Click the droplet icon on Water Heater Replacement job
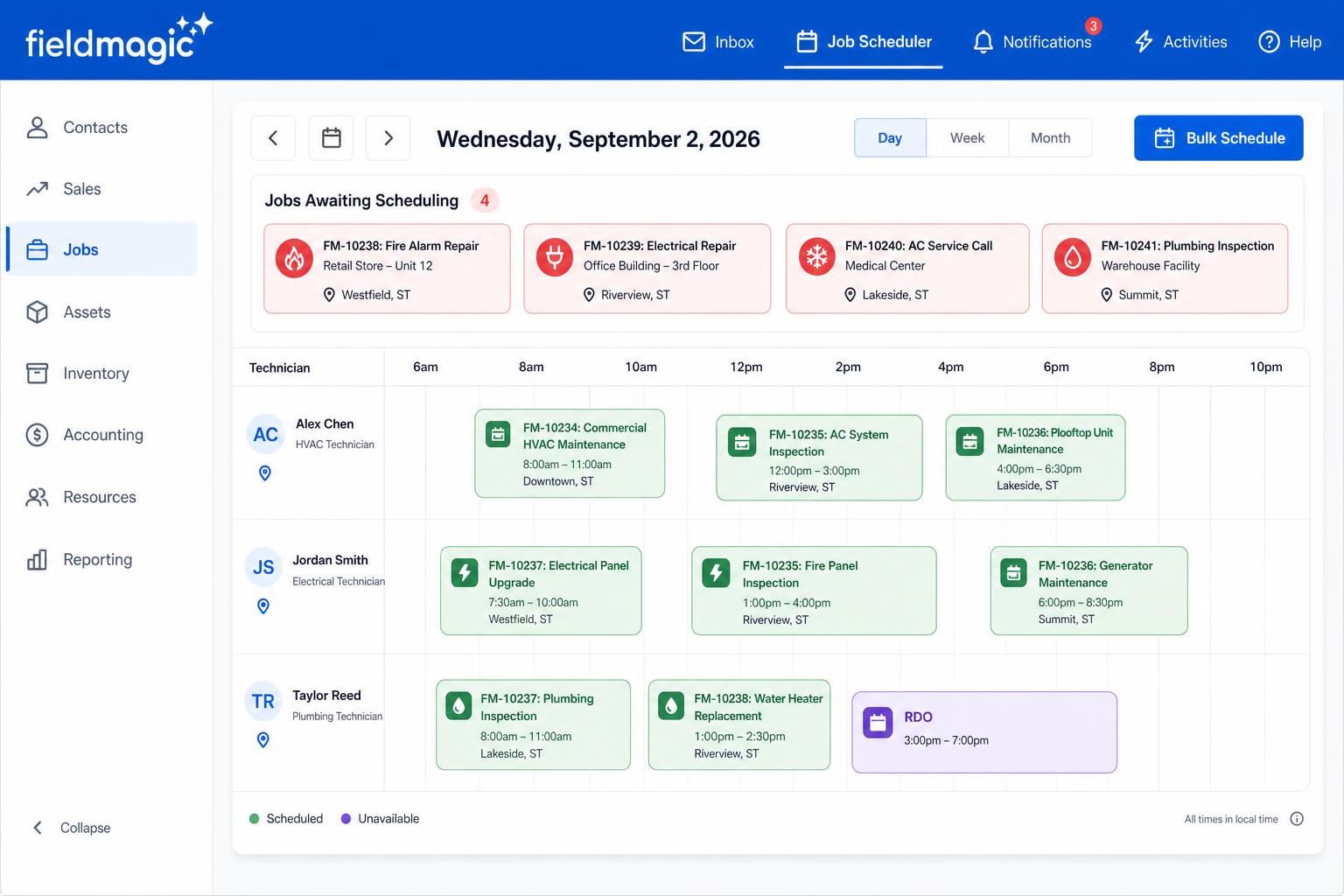The image size is (1344, 896). coord(671,705)
